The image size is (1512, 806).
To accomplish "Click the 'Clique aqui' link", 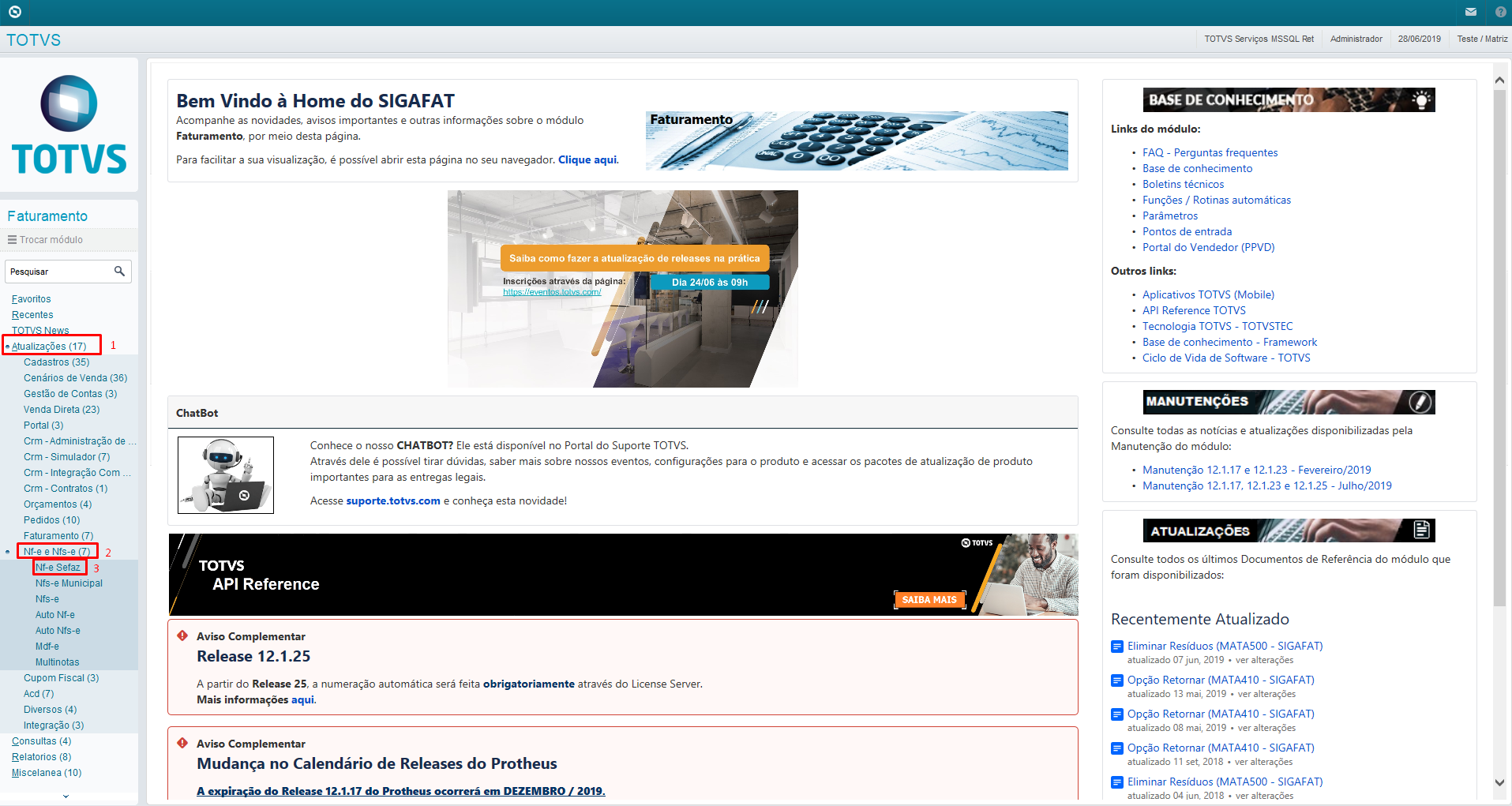I will coord(587,159).
